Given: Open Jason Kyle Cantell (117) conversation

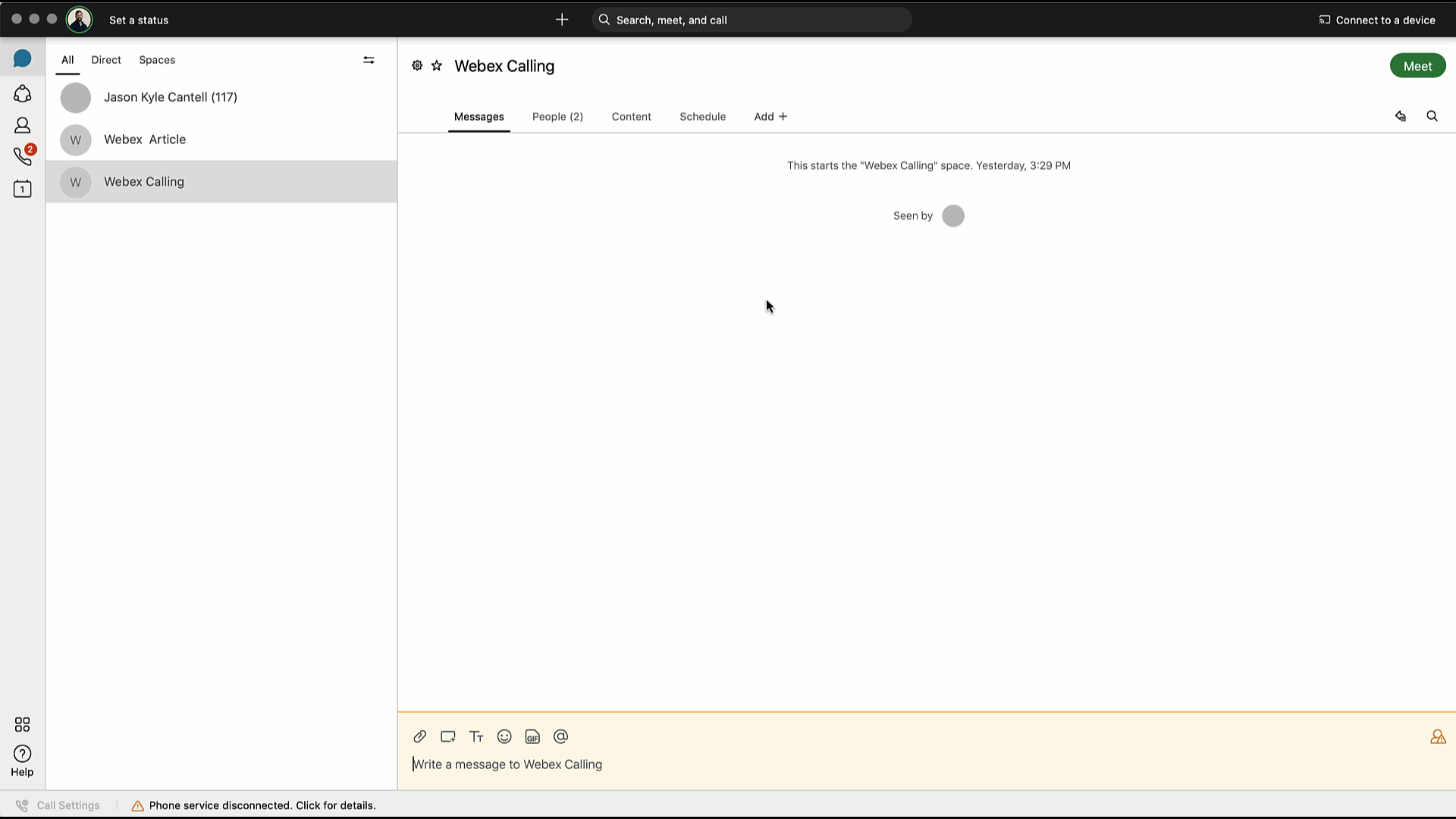Looking at the screenshot, I should pyautogui.click(x=221, y=97).
